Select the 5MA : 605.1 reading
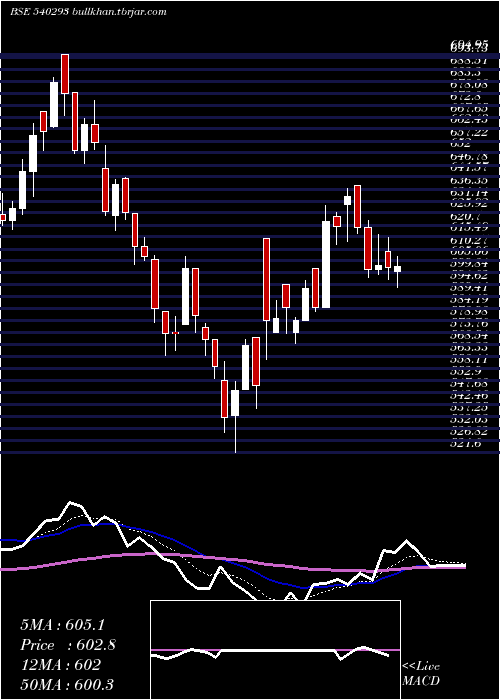 (x=62, y=625)
